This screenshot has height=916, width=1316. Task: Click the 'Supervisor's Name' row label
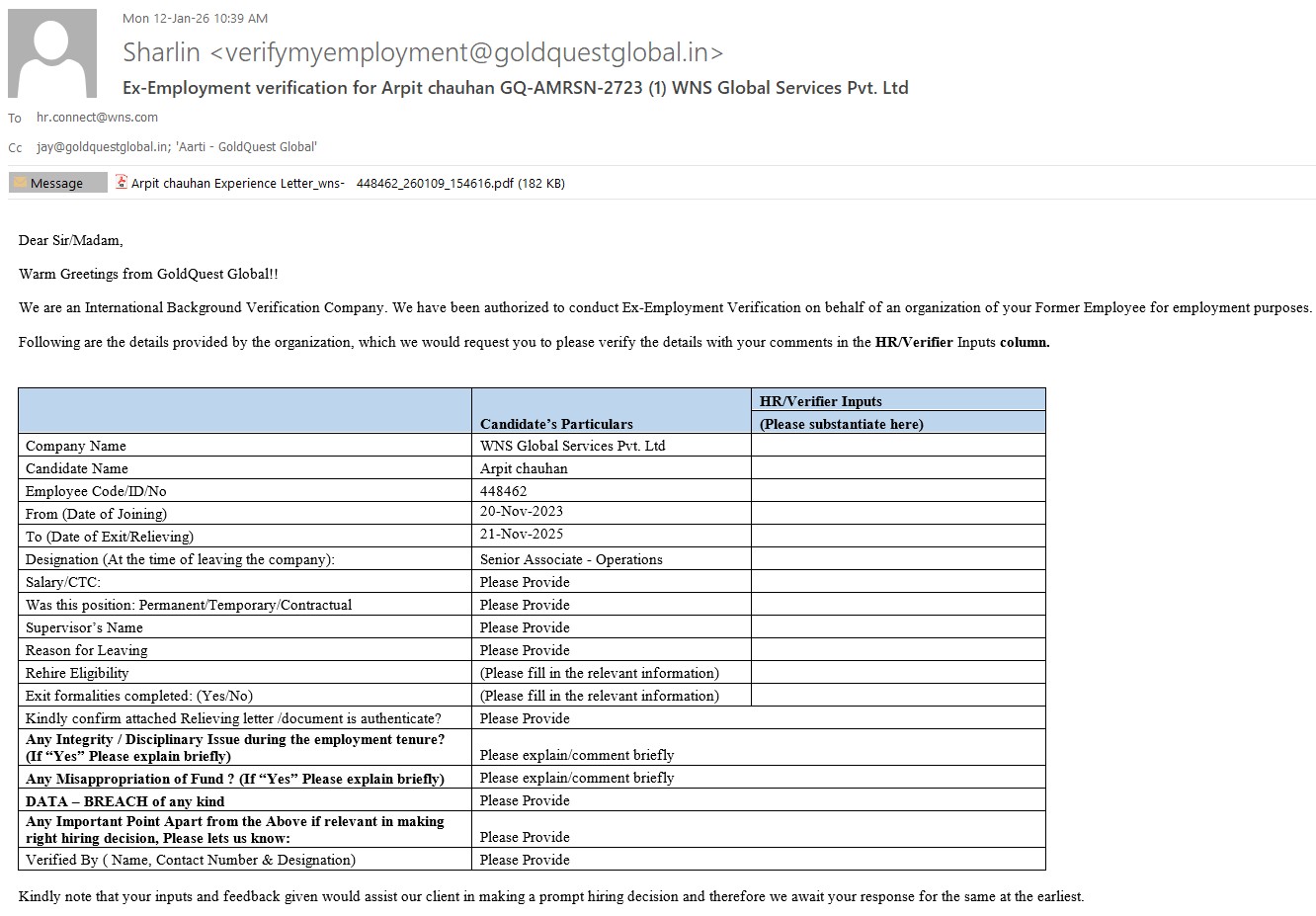pos(84,627)
